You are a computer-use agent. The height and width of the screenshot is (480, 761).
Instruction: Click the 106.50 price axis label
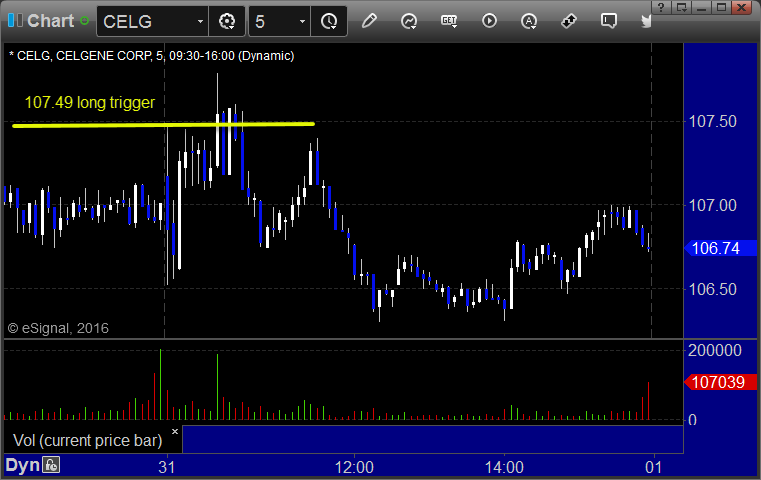712,289
